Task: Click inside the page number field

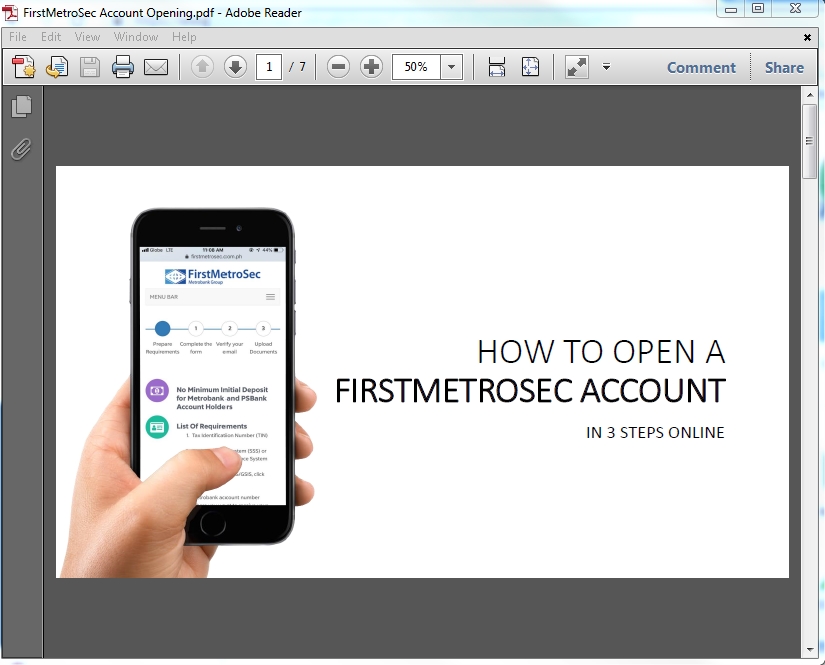Action: click(x=268, y=66)
